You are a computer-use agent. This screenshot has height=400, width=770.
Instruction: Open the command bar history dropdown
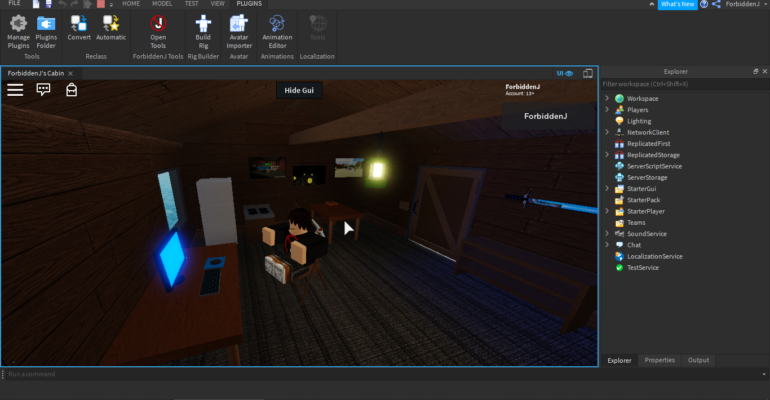(764, 374)
